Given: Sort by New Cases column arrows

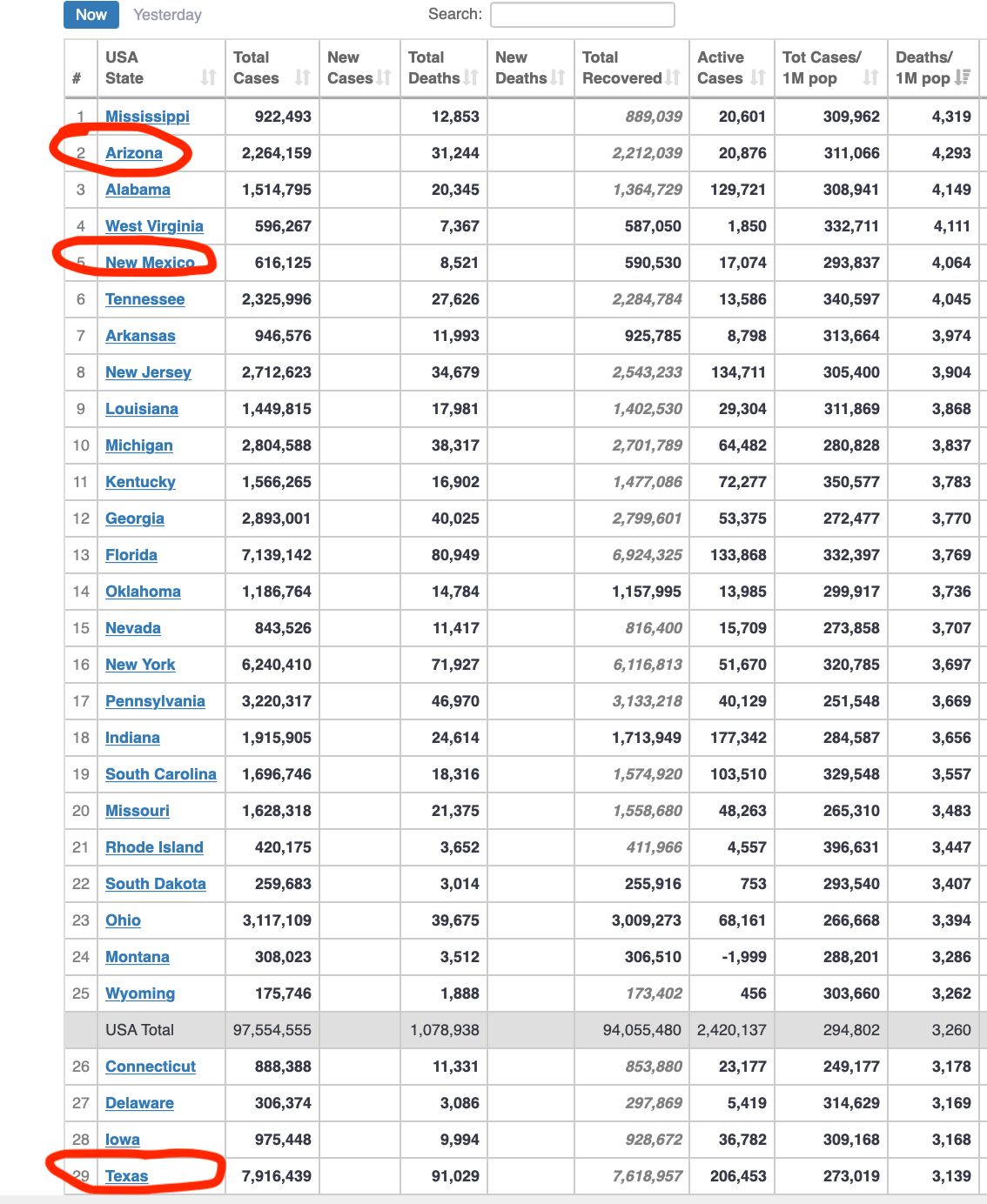Looking at the screenshot, I should (x=384, y=77).
